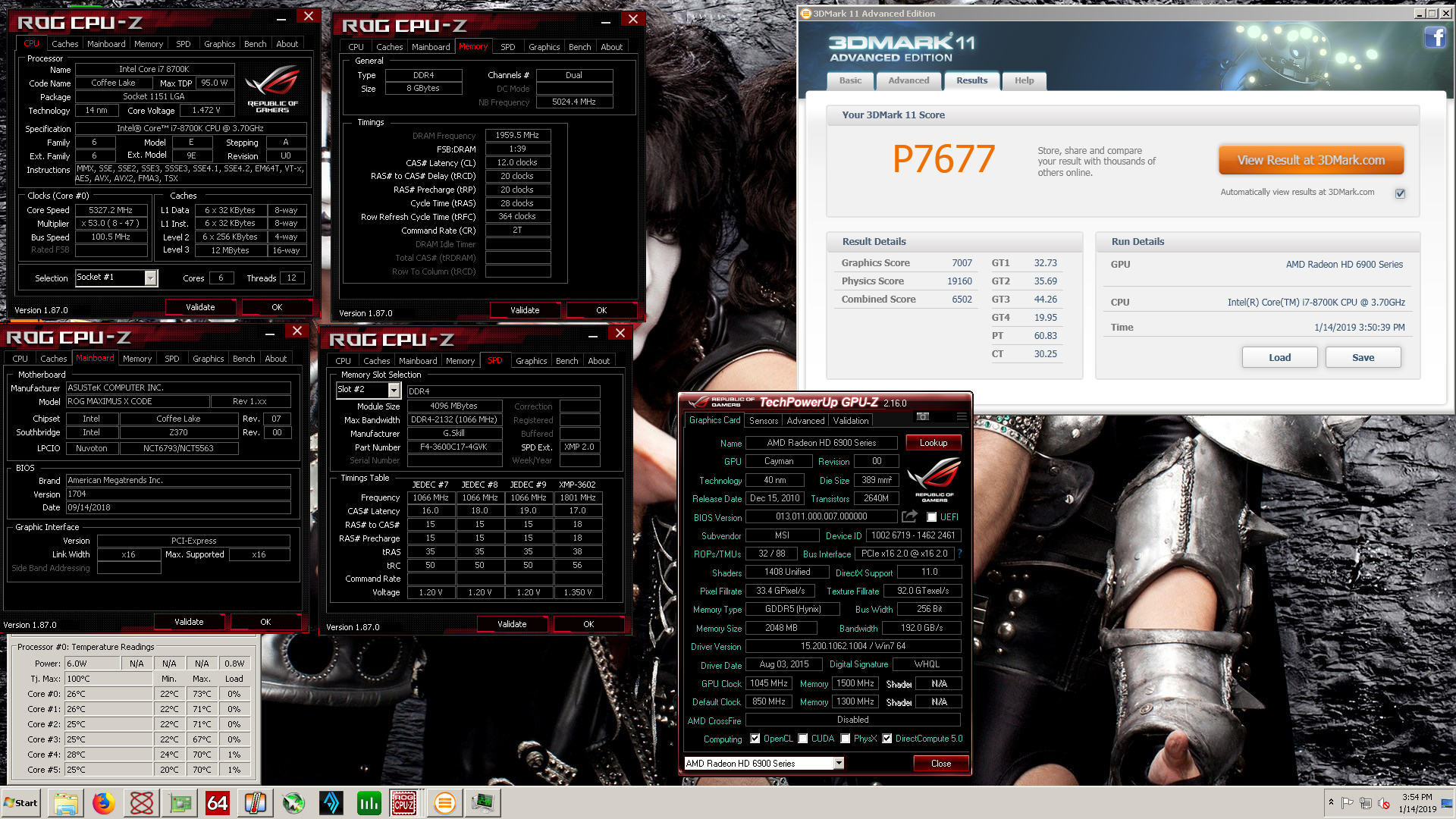This screenshot has height=819, width=1456.
Task: Toggle the UEFI checkbox in GPU-Z
Action: [x=931, y=517]
